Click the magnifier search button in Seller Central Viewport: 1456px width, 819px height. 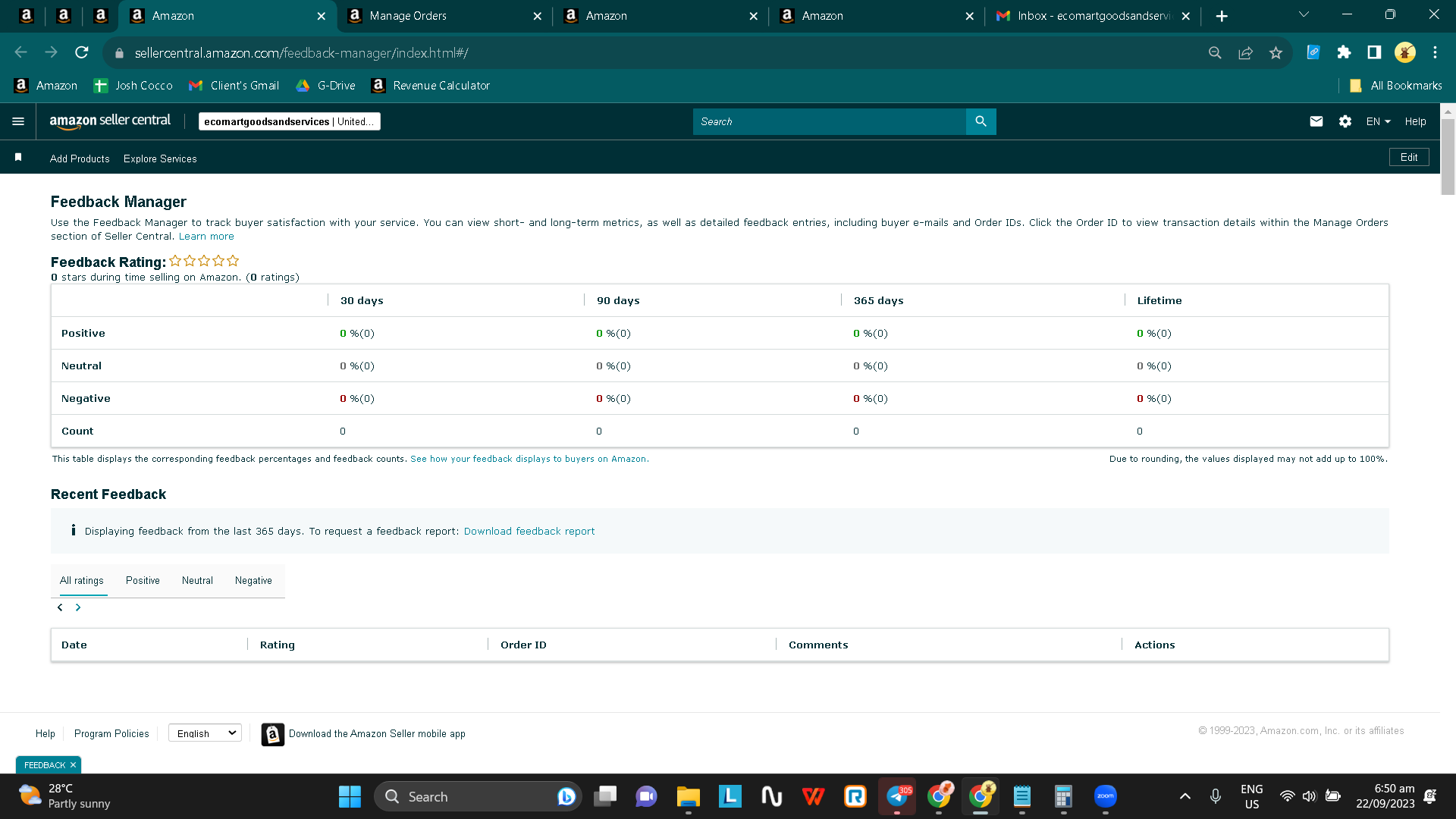pyautogui.click(x=981, y=121)
